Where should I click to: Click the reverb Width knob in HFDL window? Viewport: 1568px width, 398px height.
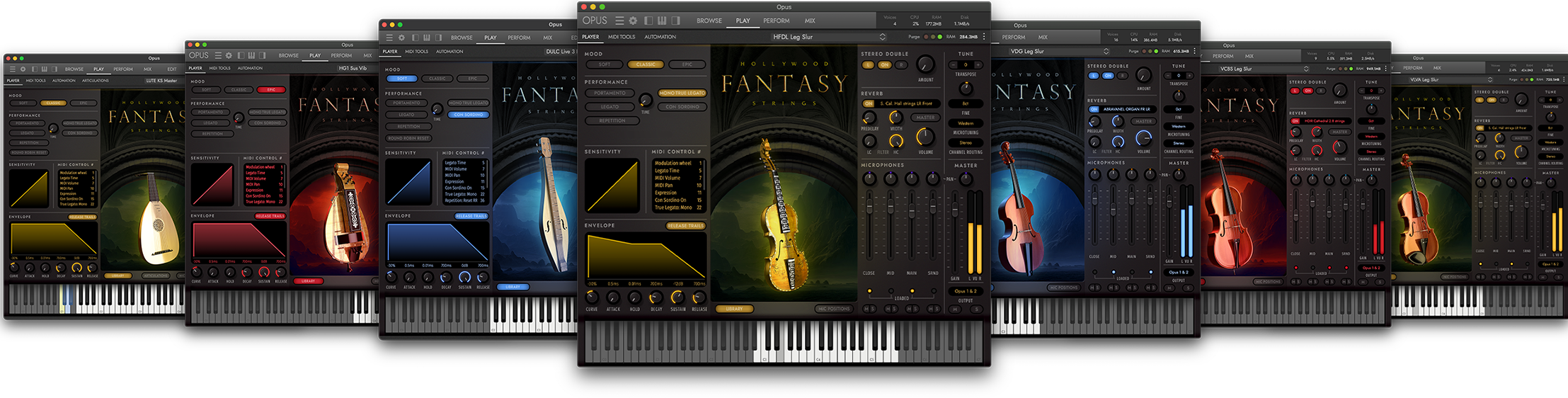(x=895, y=118)
